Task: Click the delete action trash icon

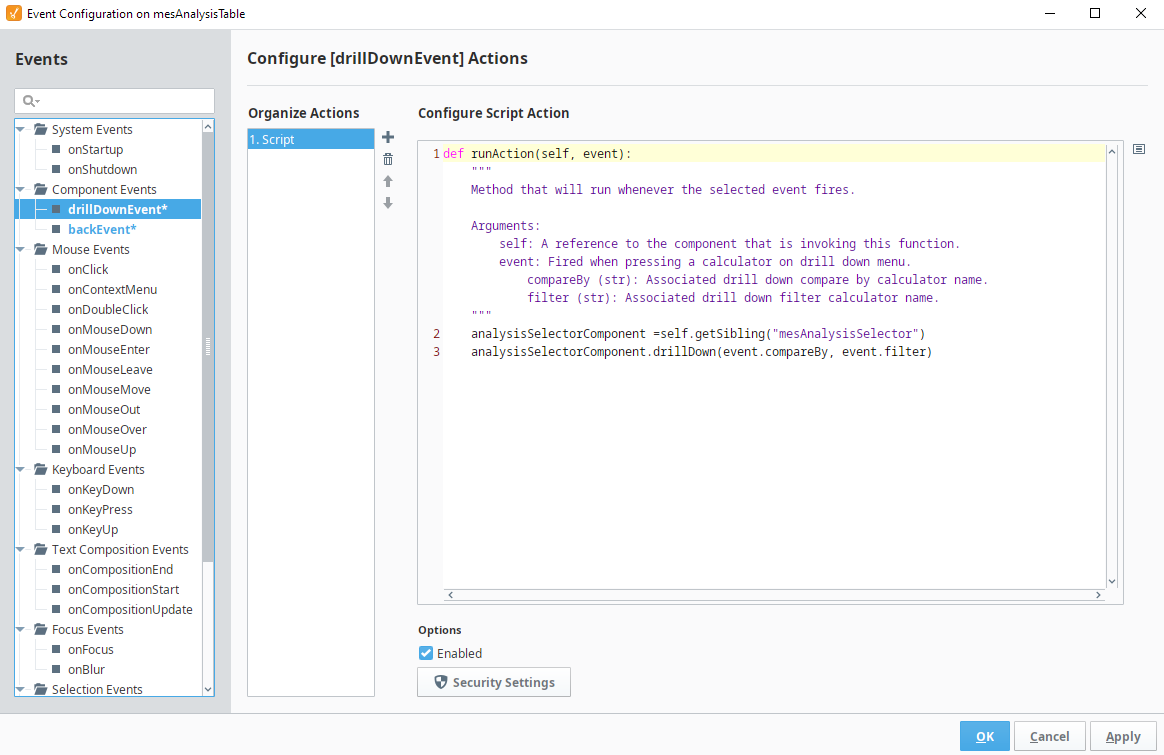Action: click(388, 159)
